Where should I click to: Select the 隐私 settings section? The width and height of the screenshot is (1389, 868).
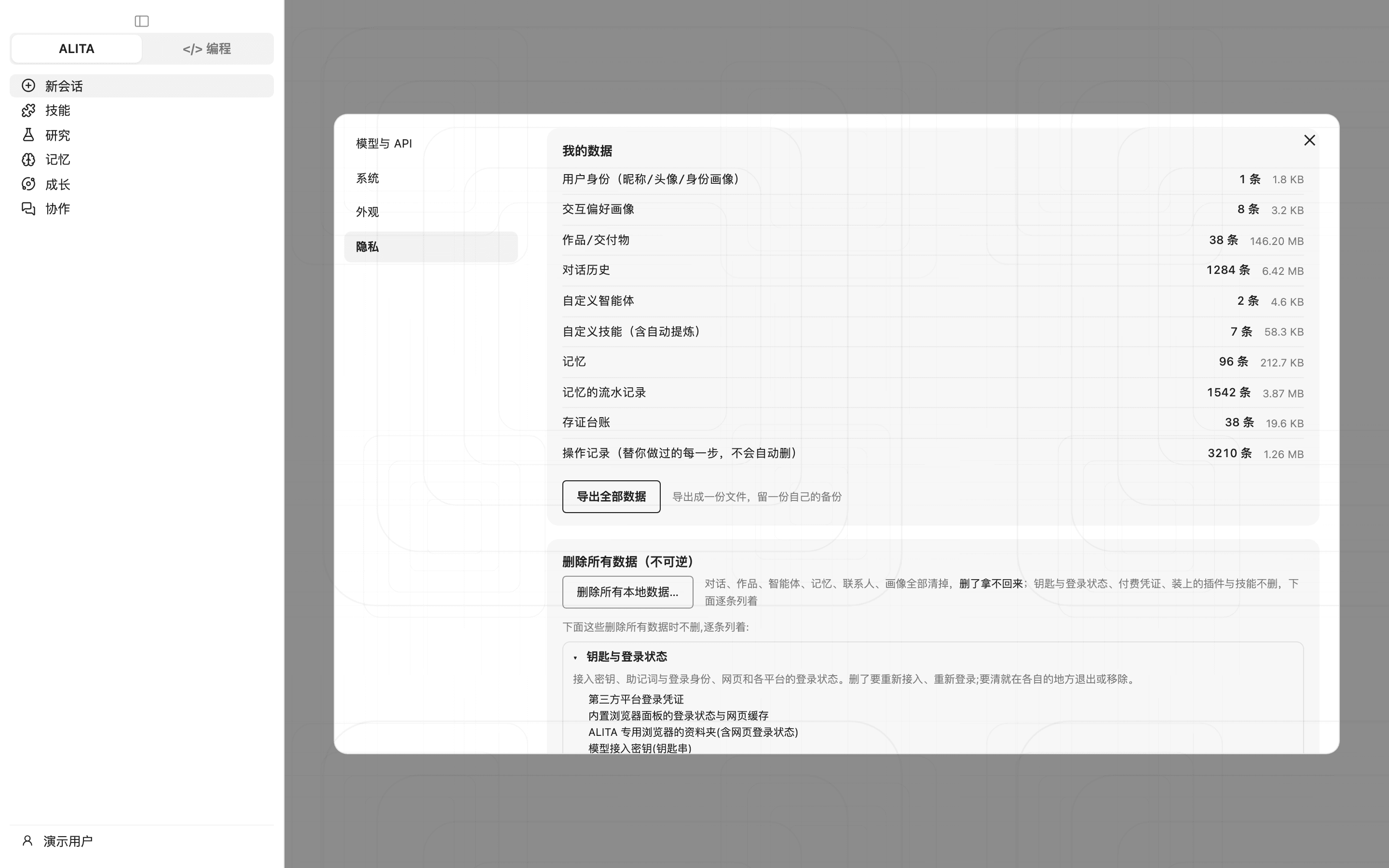click(431, 247)
